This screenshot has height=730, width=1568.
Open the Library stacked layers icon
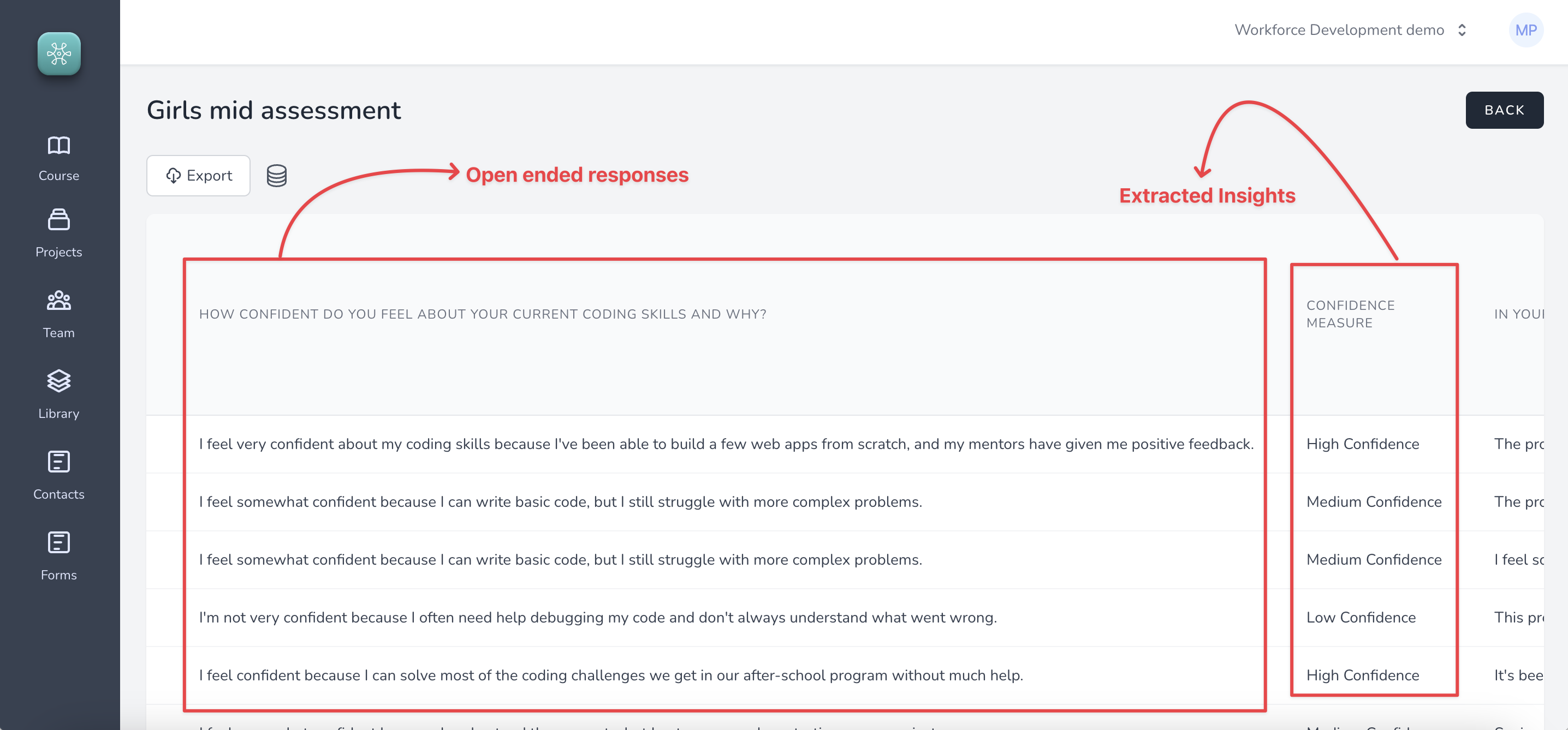[59, 381]
